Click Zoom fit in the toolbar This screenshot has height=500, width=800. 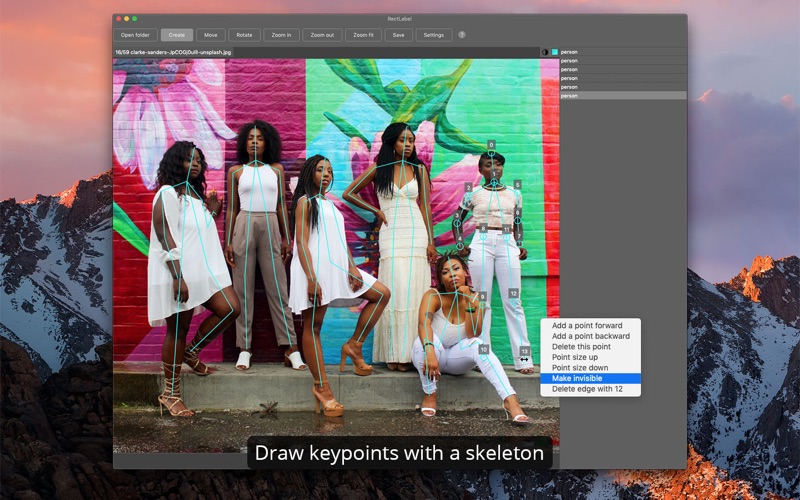[363, 35]
